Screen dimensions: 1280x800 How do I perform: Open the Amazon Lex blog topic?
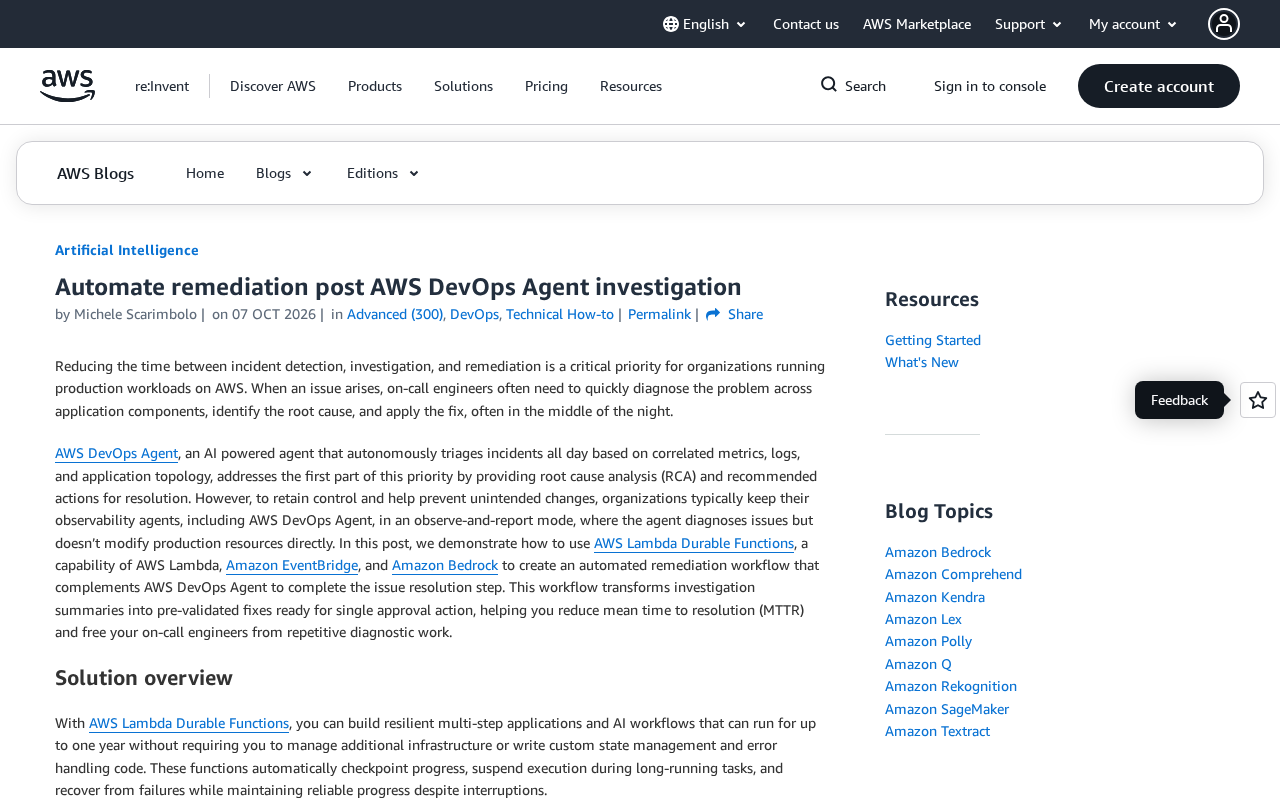point(923,619)
